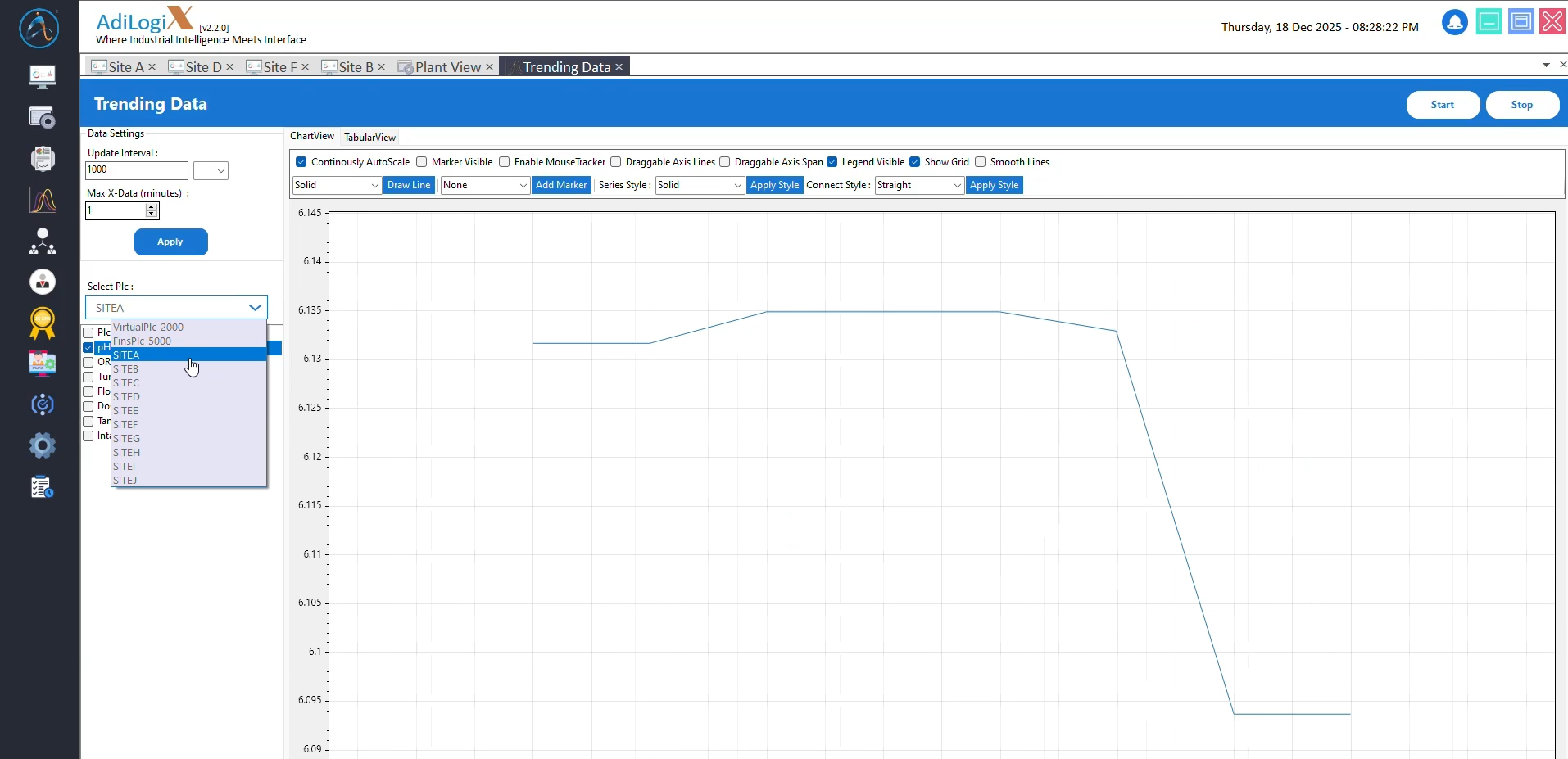Open the gold award ribbon sidebar icon
Image resolution: width=1568 pixels, height=759 pixels.
pyautogui.click(x=42, y=323)
